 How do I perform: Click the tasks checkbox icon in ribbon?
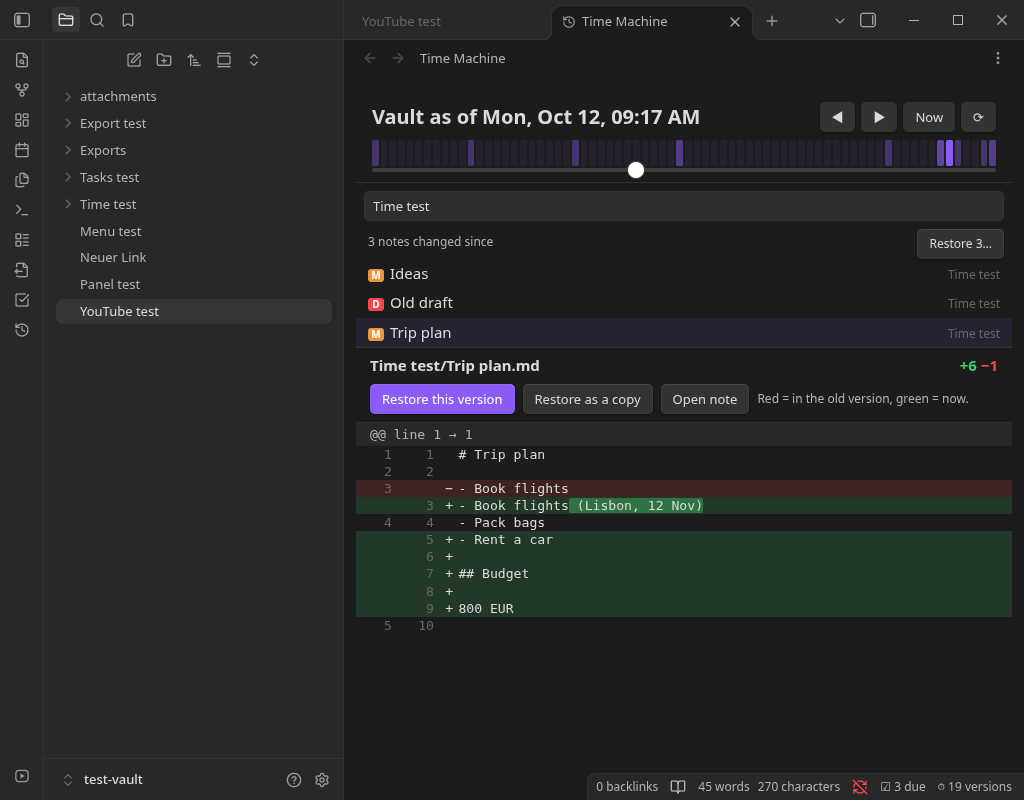(22, 300)
